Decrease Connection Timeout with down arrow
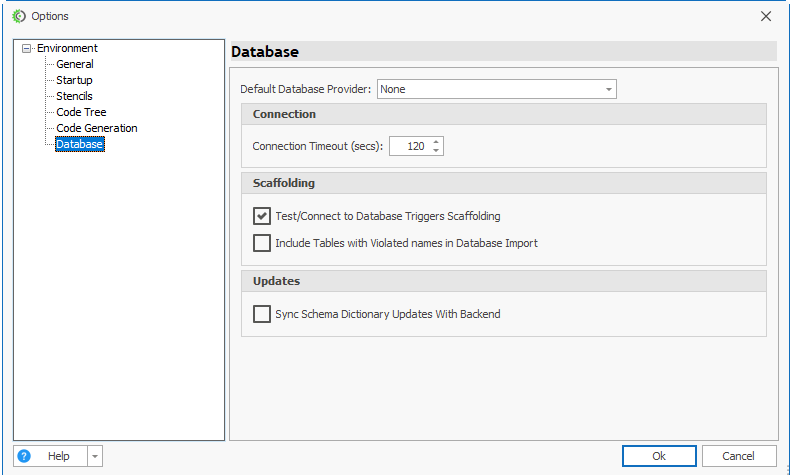This screenshot has width=796, height=475. coord(436,151)
